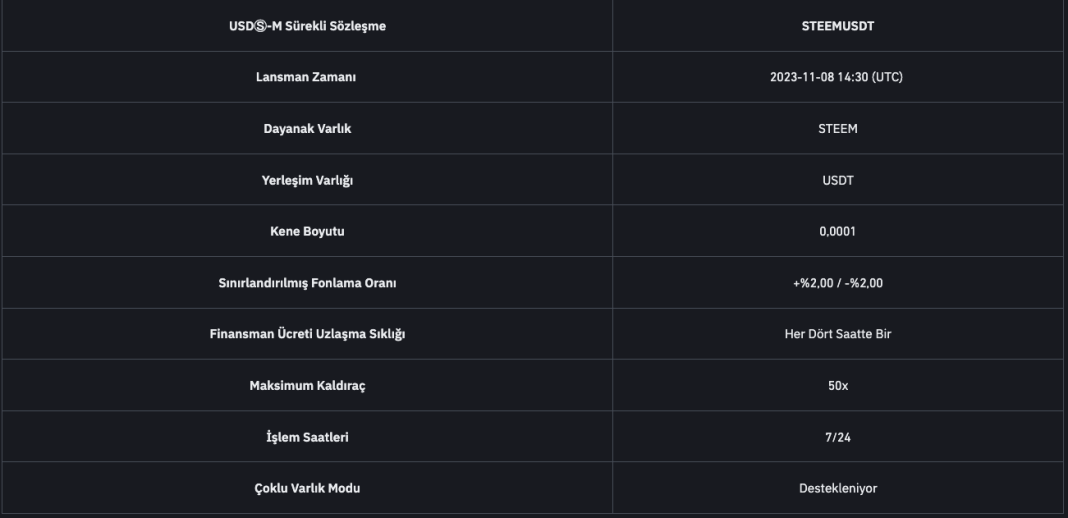Select the STEEM underlying asset value

tap(840, 128)
